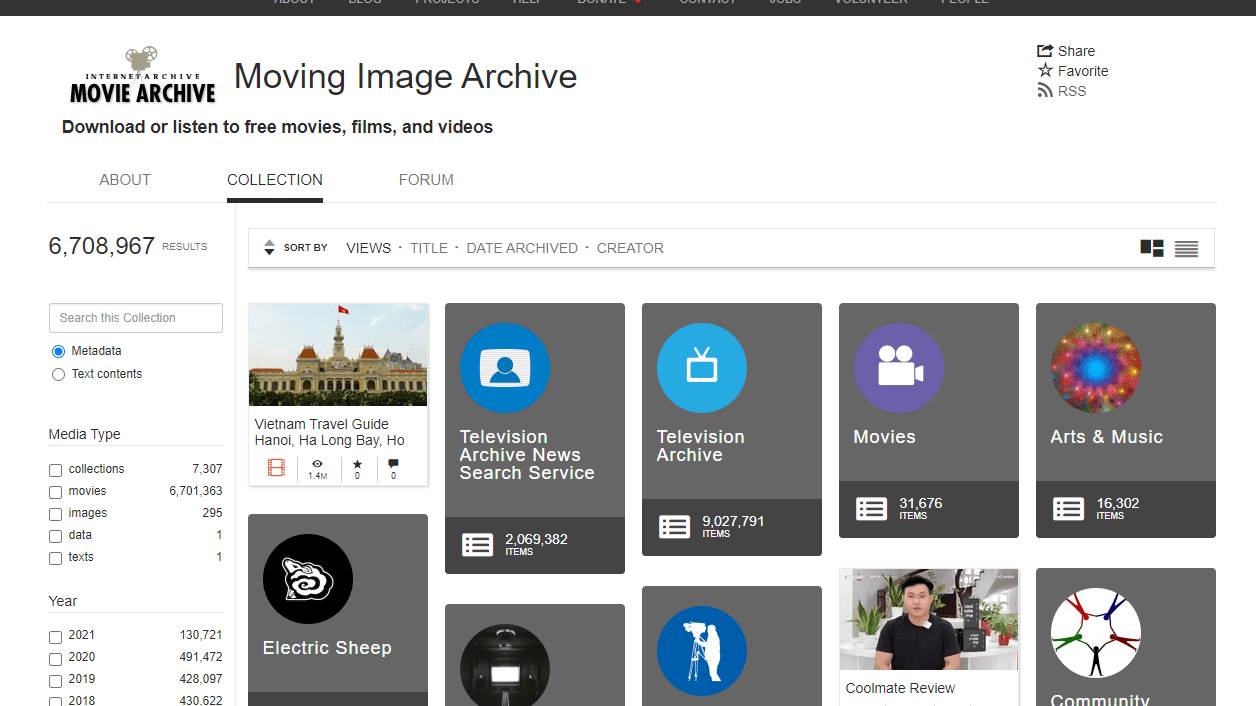Click the list icon beside 31,676 items
Image resolution: width=1256 pixels, height=706 pixels.
click(x=871, y=509)
